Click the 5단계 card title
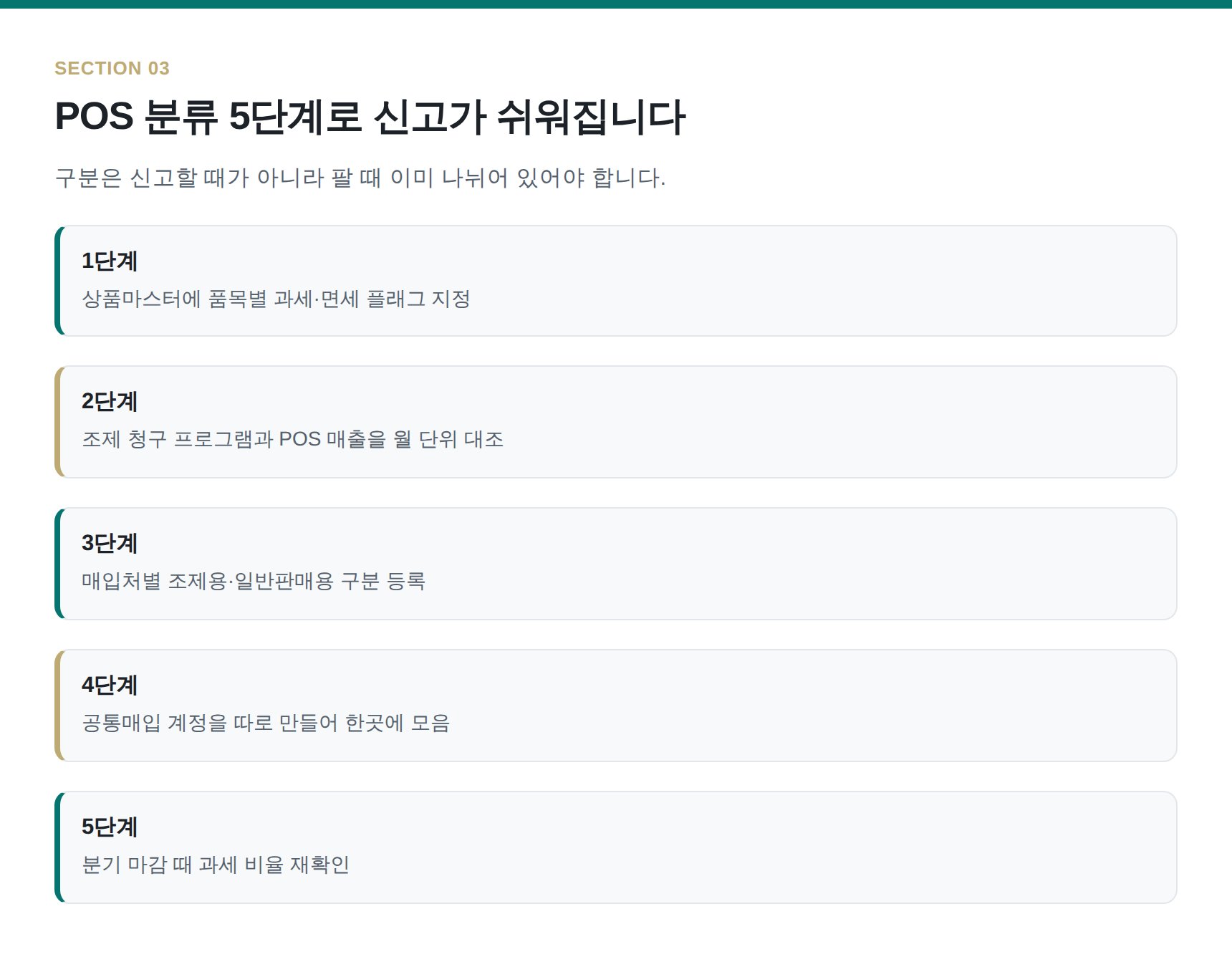This screenshot has width=1232, height=967. [x=109, y=827]
